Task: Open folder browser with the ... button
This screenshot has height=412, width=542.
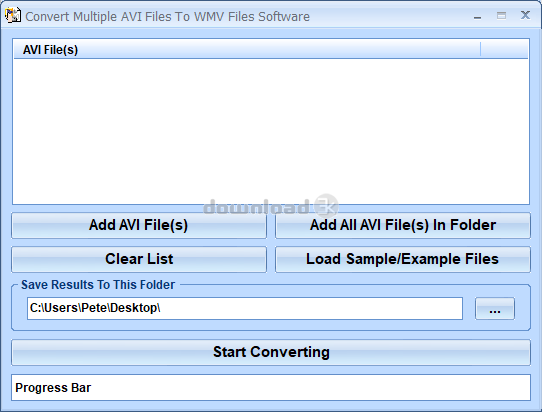Action: pos(495,308)
